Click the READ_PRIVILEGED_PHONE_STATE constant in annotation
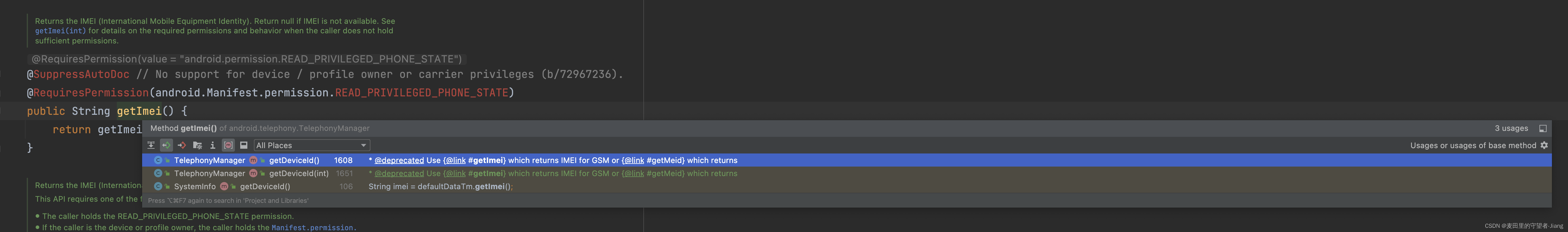1568x232 pixels. click(x=421, y=93)
